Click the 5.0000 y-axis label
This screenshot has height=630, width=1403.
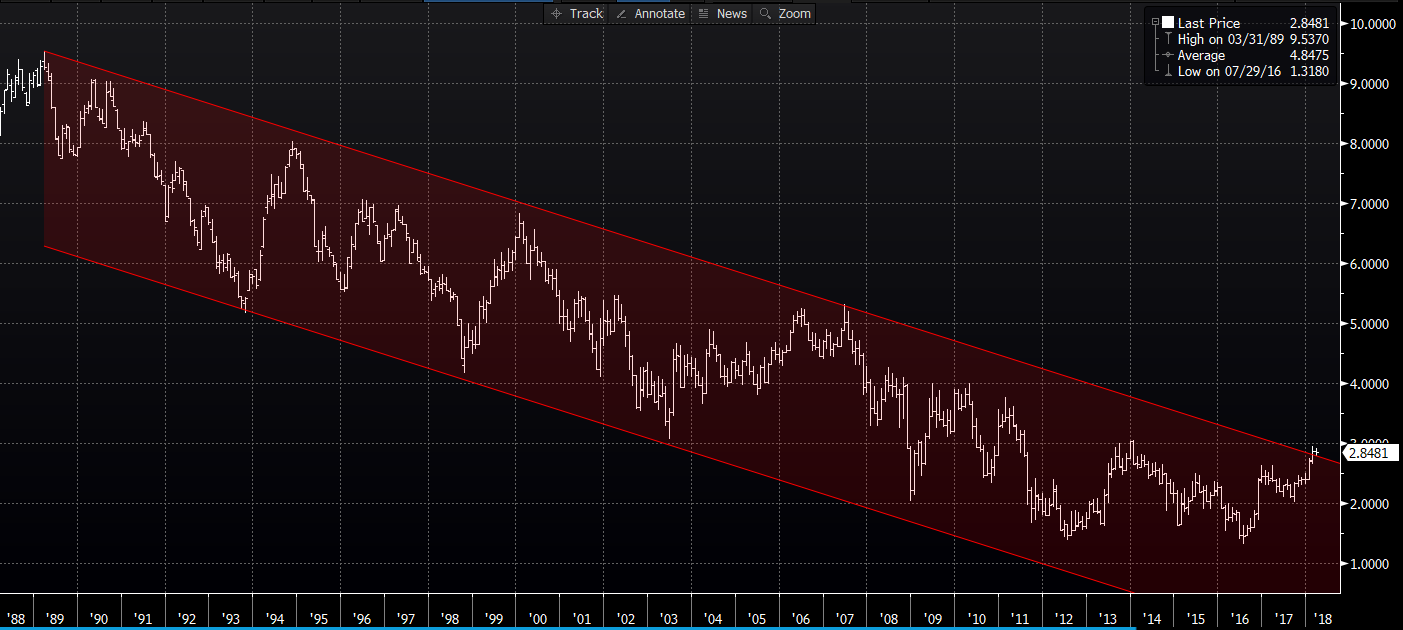click(1370, 324)
